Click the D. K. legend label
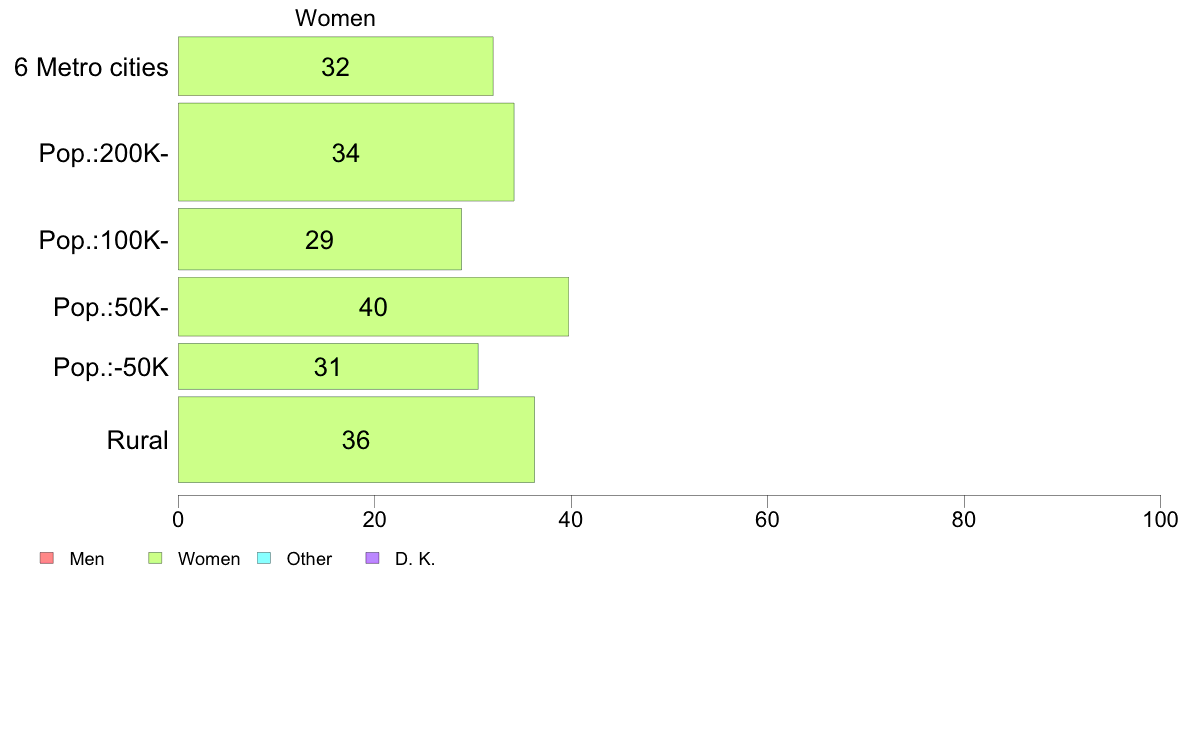The width and height of the screenshot is (1188, 736). [415, 559]
